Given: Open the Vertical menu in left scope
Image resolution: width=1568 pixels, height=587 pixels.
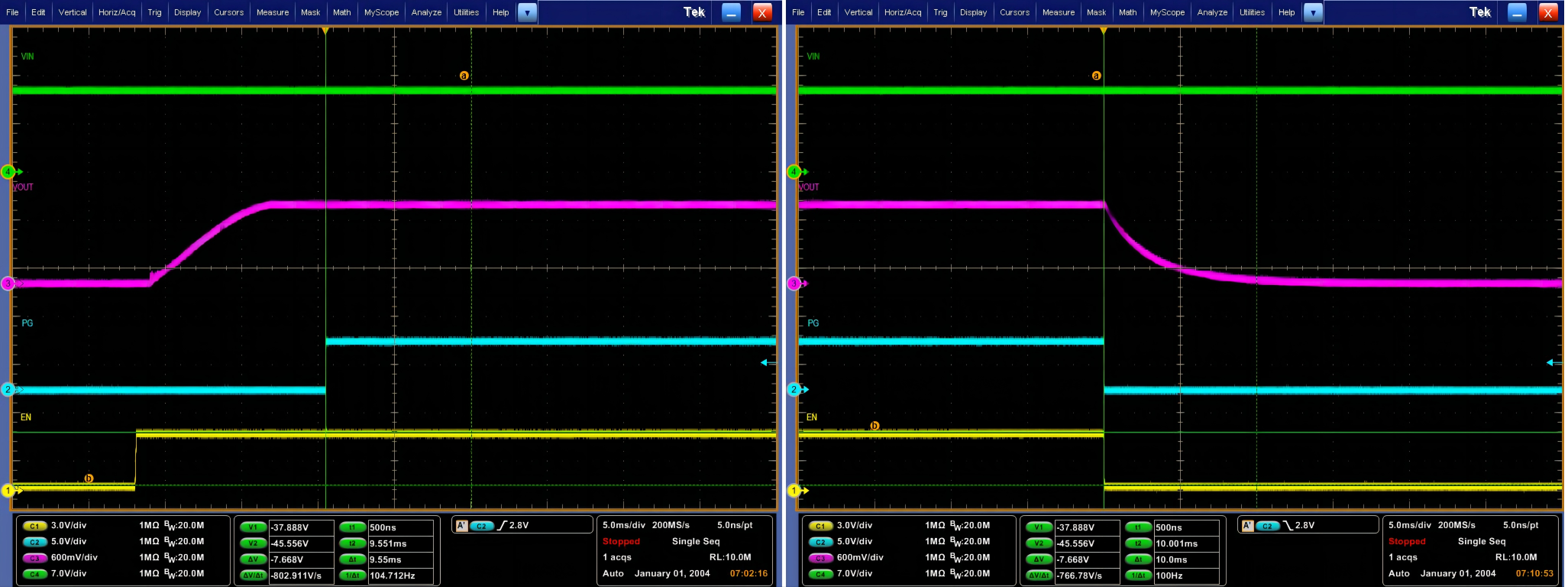Looking at the screenshot, I should coord(73,12).
